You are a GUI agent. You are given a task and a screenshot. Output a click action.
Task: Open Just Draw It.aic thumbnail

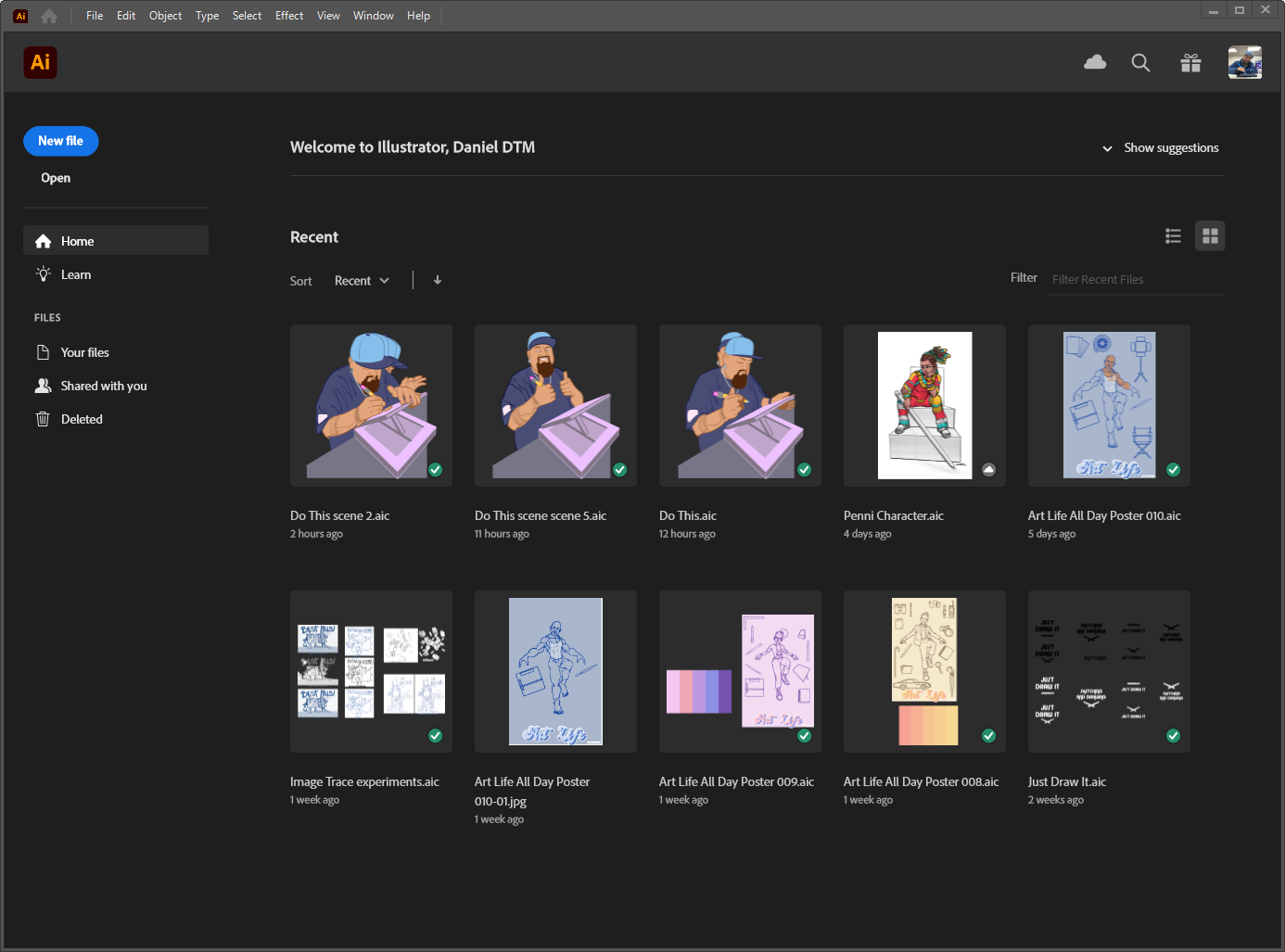[x=1109, y=671]
